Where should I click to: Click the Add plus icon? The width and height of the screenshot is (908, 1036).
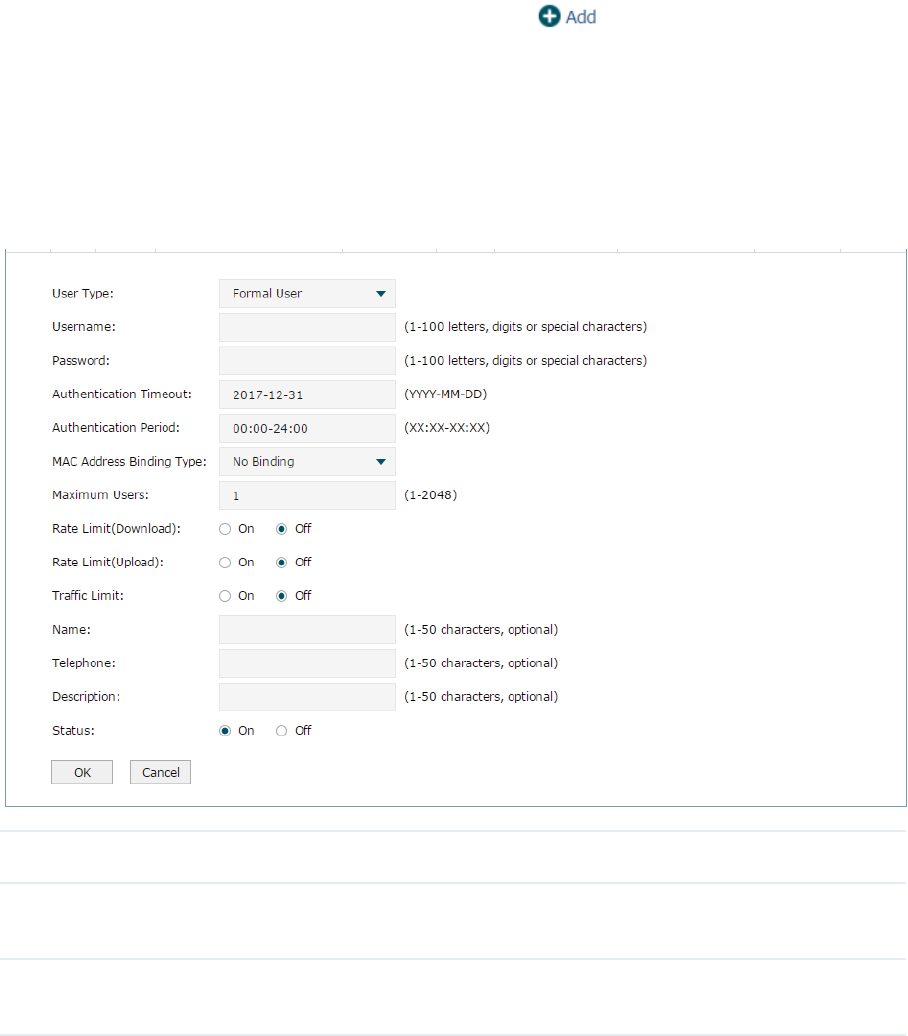click(549, 17)
